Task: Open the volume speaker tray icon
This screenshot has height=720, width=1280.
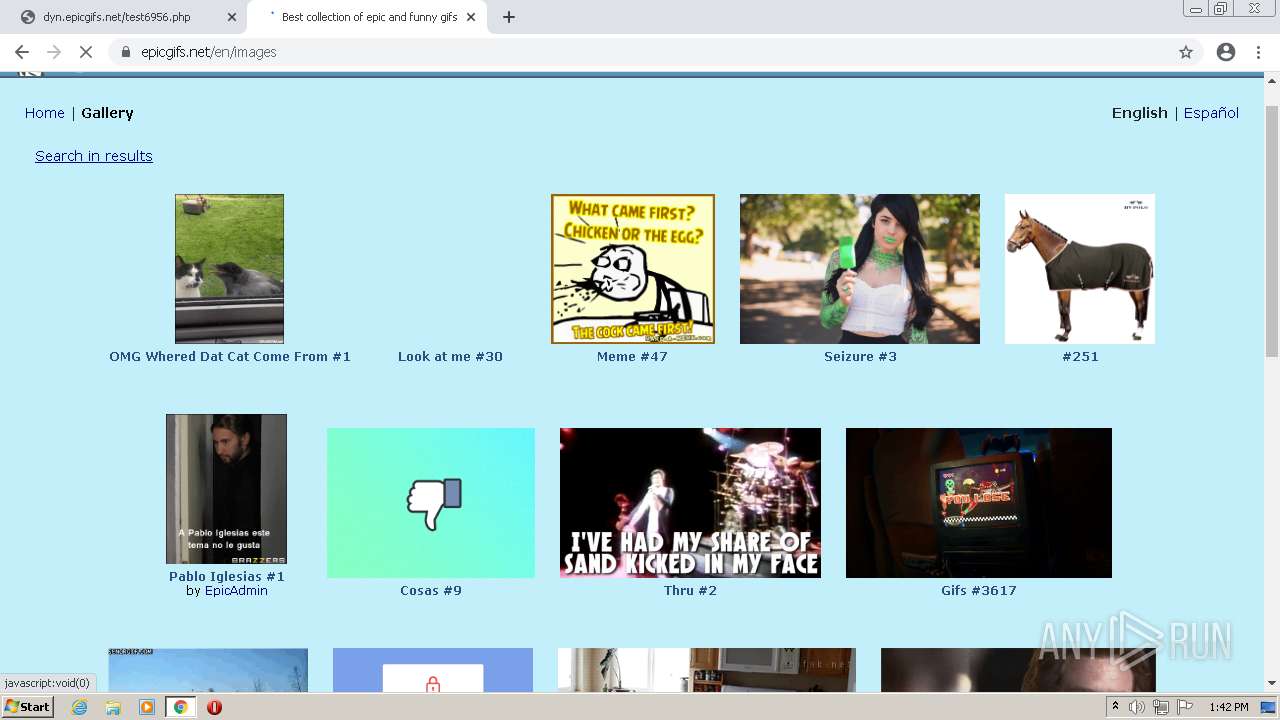Action: point(1138,707)
